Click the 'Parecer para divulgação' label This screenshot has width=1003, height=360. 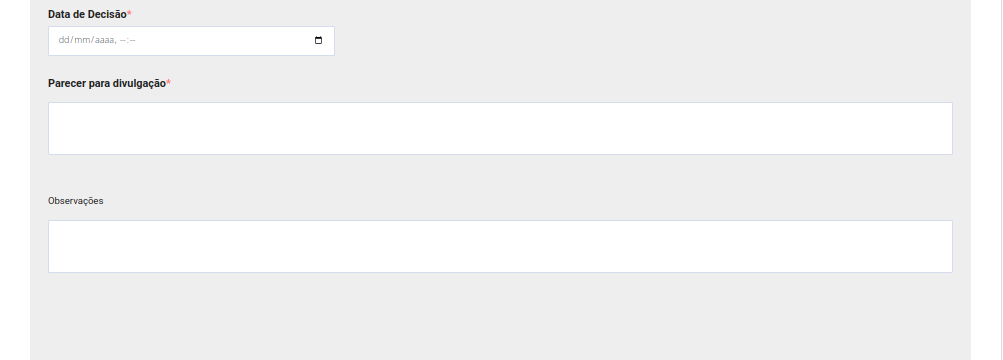(107, 84)
